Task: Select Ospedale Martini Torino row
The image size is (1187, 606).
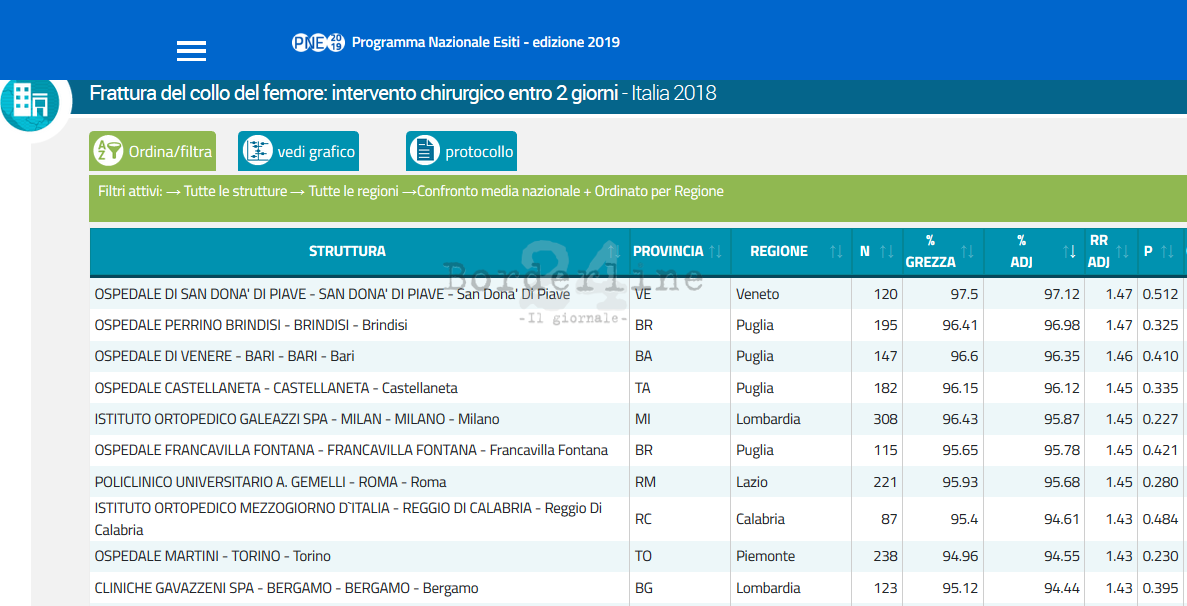Action: pos(212,556)
